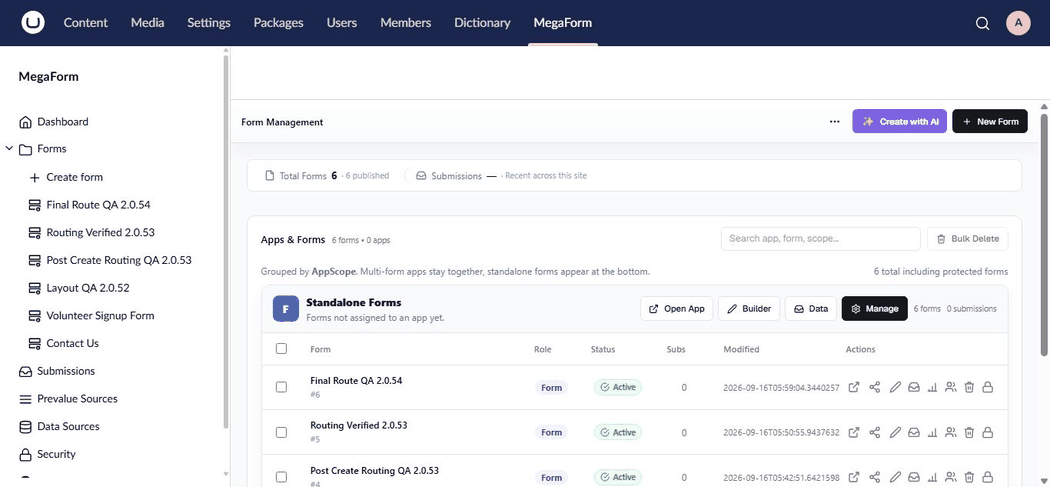Click users icon for Final Route QA 2.0.54
Viewport: 1050px width, 487px height.
point(950,387)
